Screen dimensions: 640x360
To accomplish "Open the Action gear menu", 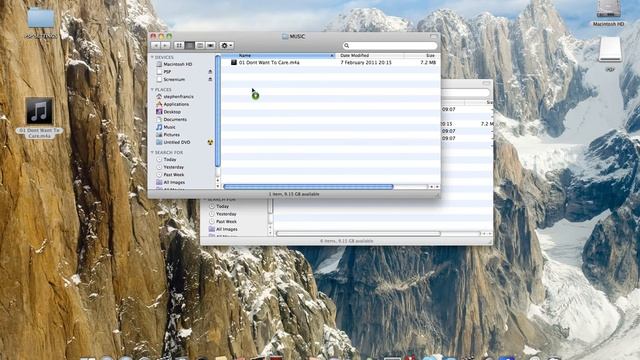I will point(226,45).
